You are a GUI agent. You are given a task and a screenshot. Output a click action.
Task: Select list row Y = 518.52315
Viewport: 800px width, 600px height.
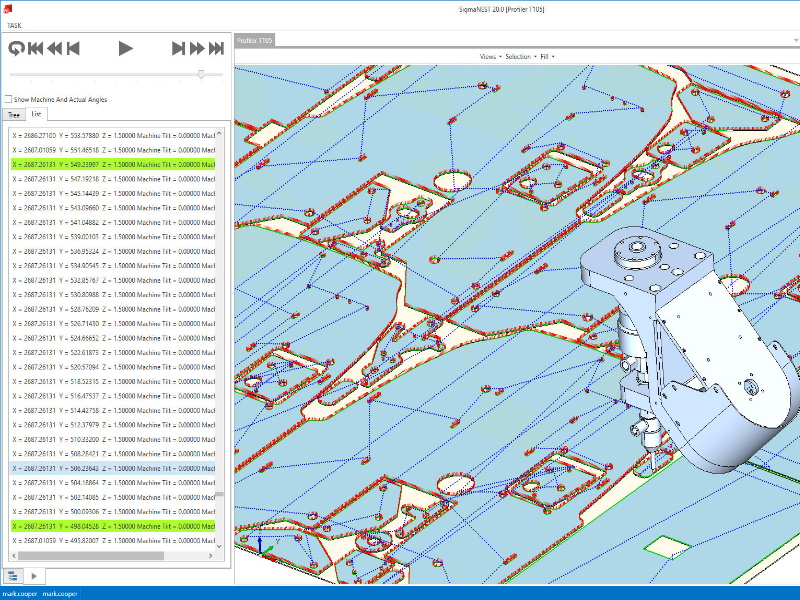coord(113,382)
